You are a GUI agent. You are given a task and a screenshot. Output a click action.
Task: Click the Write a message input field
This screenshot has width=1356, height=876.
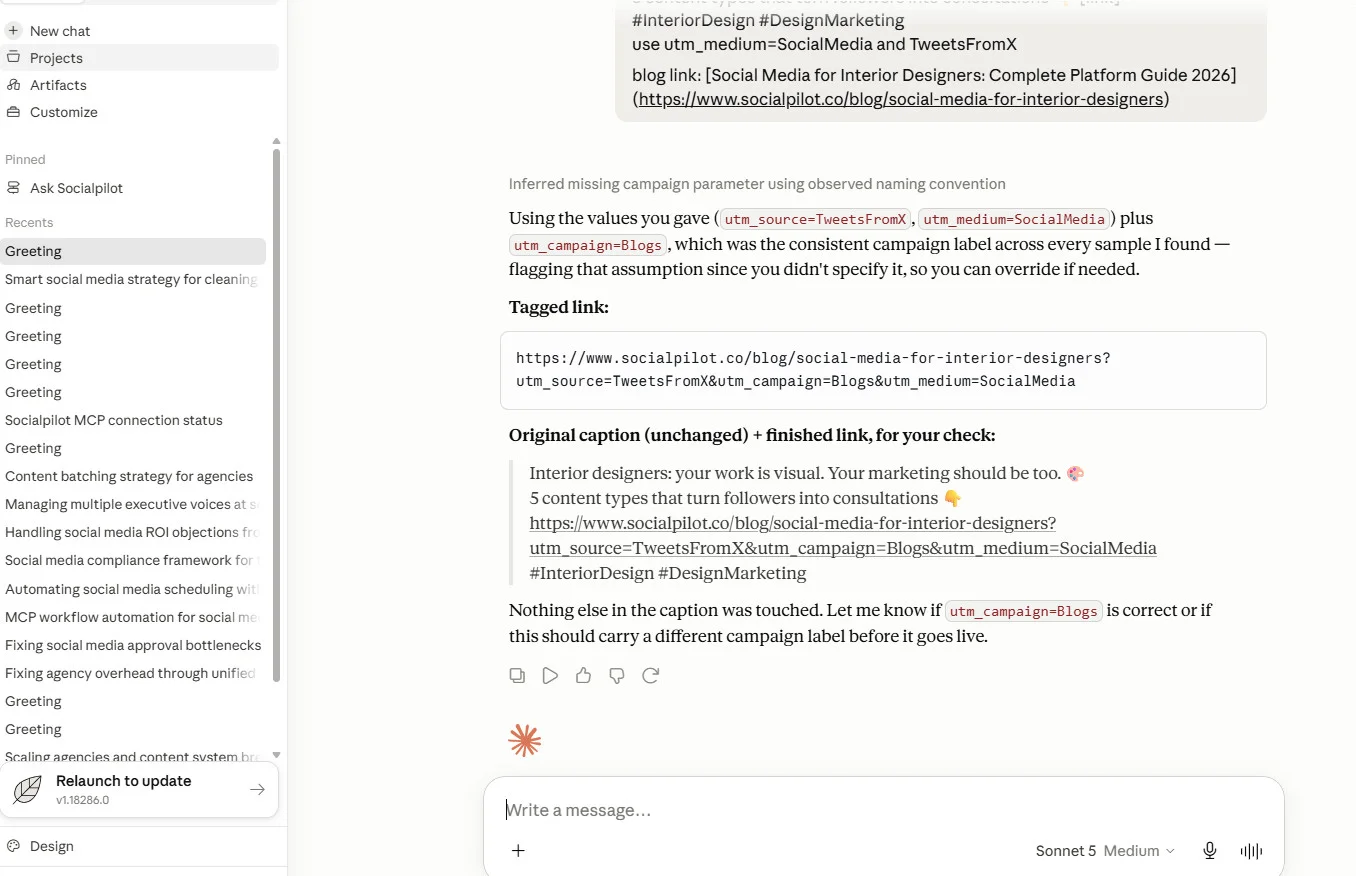click(x=883, y=810)
